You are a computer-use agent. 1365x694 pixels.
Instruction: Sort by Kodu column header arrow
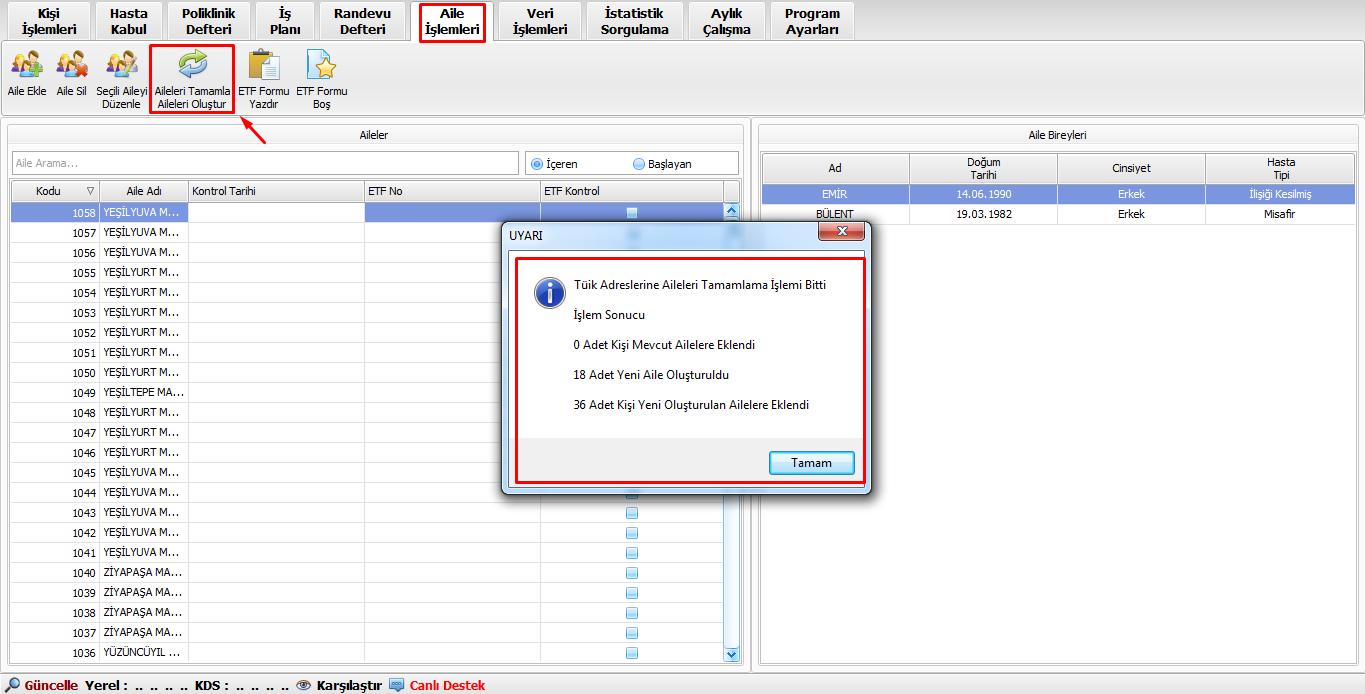(x=90, y=191)
